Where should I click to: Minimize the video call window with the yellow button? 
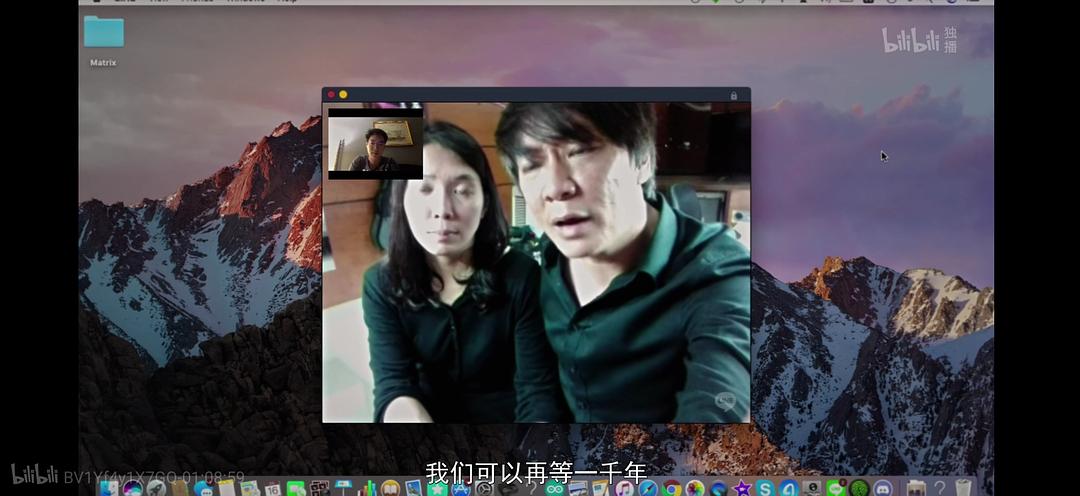click(x=343, y=95)
